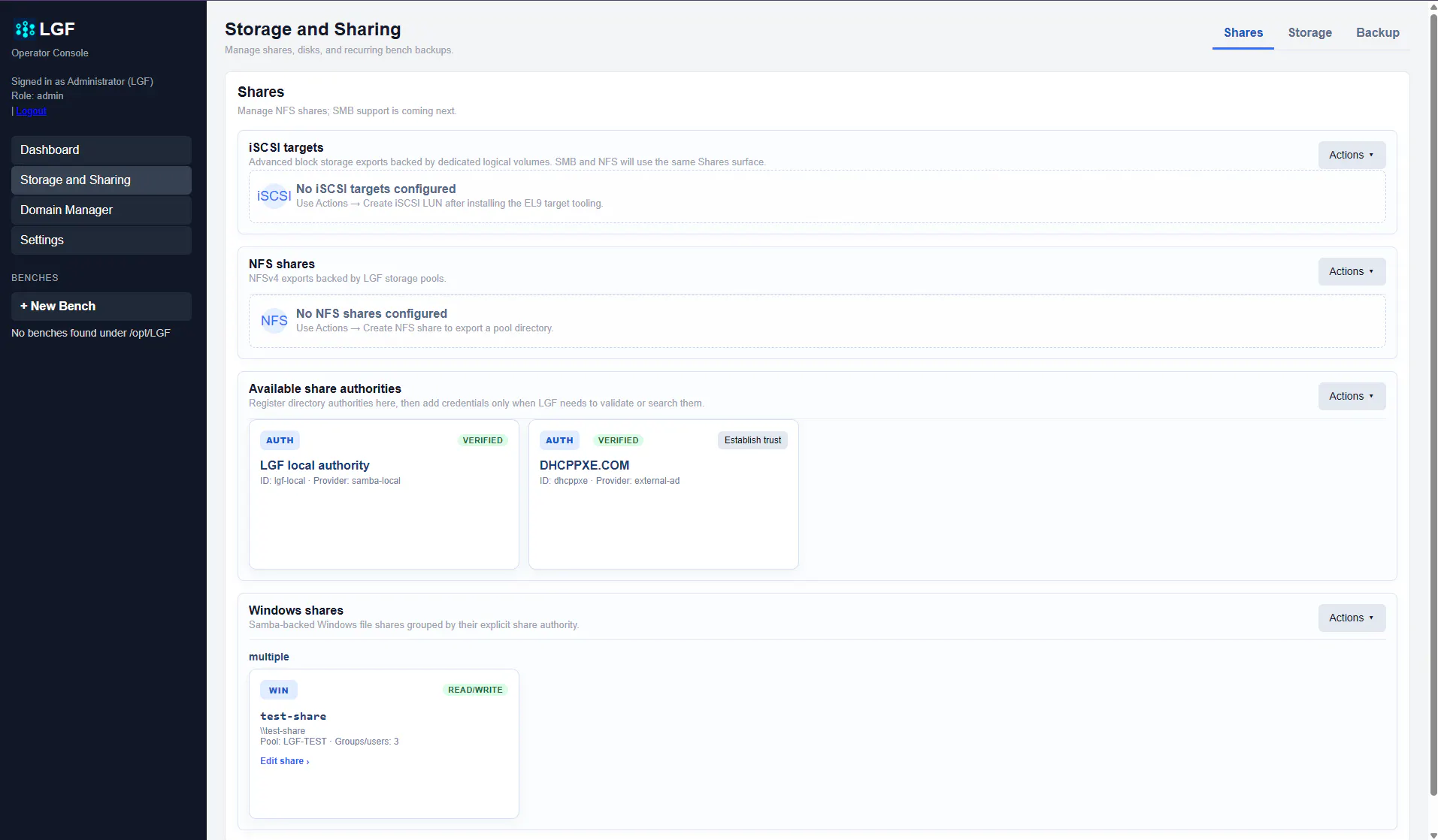This screenshot has height=840, width=1438.
Task: Open the NFS shares Actions dropdown
Action: 1352,271
